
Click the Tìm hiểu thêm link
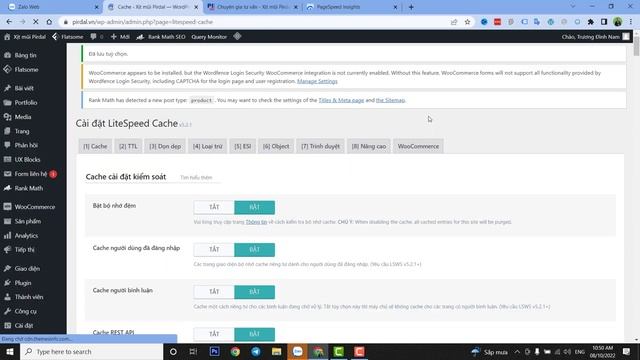pyautogui.click(x=196, y=178)
